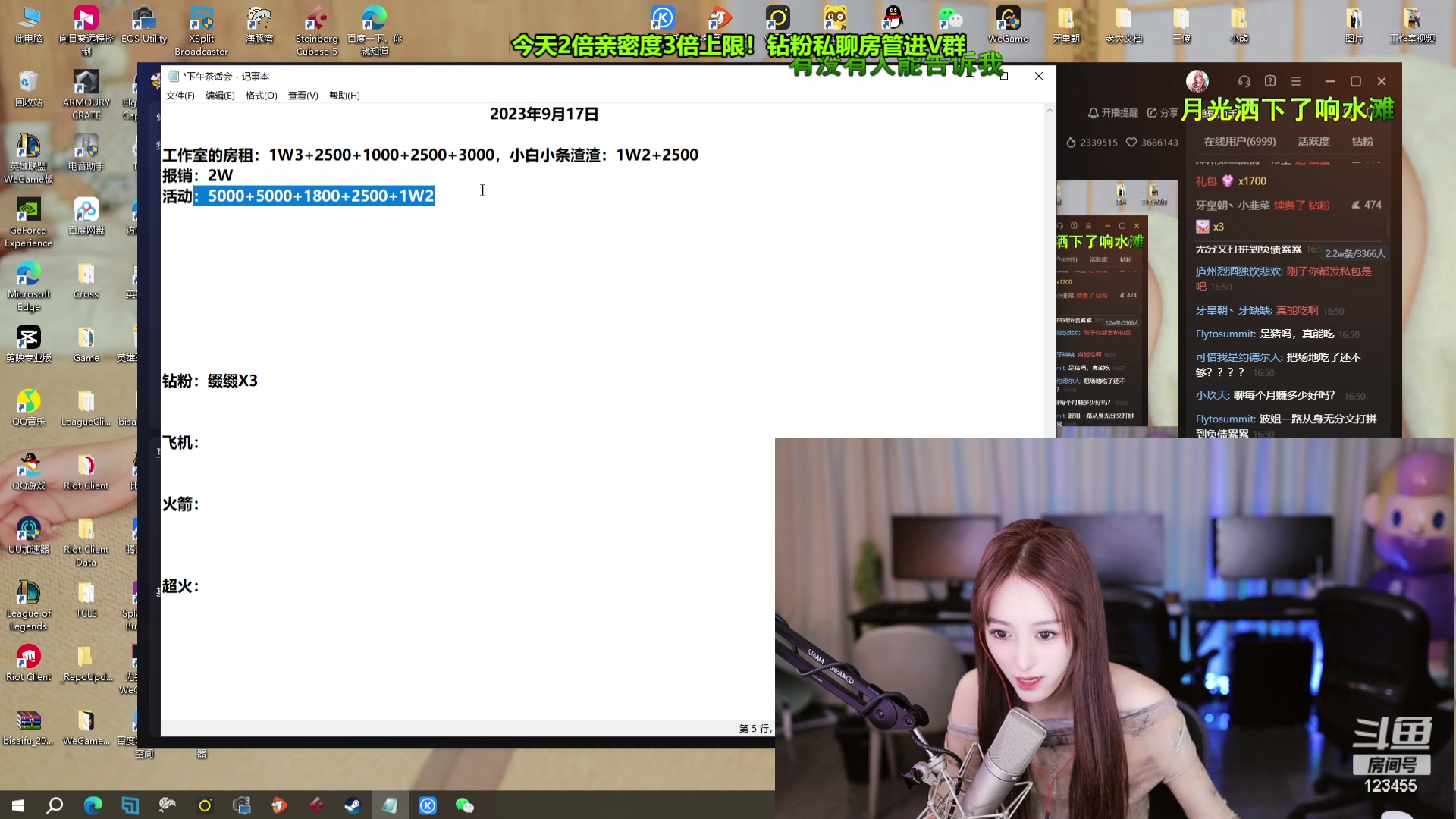Switch to the 钻粉 tab in the Douyu panel
Image resolution: width=1456 pixels, height=819 pixels.
1362,142
